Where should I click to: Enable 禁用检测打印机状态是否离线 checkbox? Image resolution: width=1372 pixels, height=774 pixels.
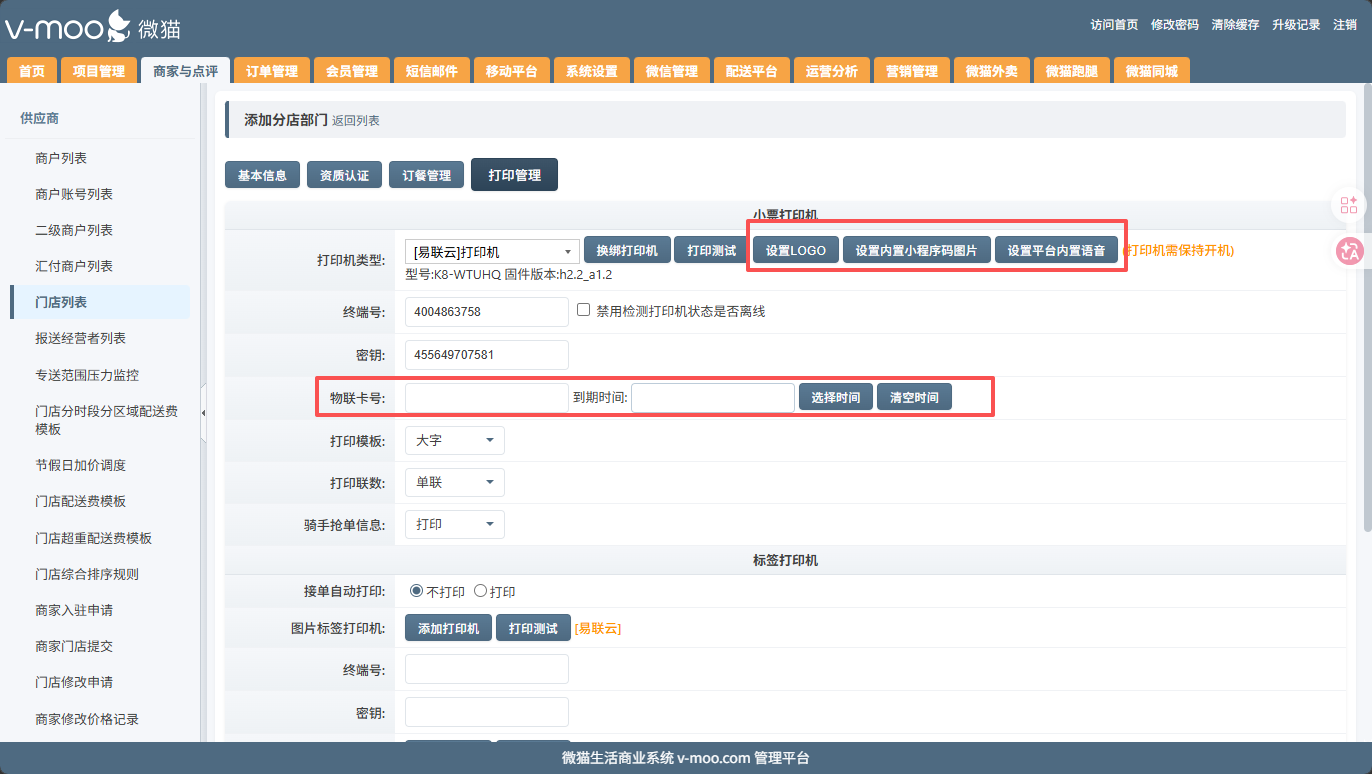click(x=584, y=311)
